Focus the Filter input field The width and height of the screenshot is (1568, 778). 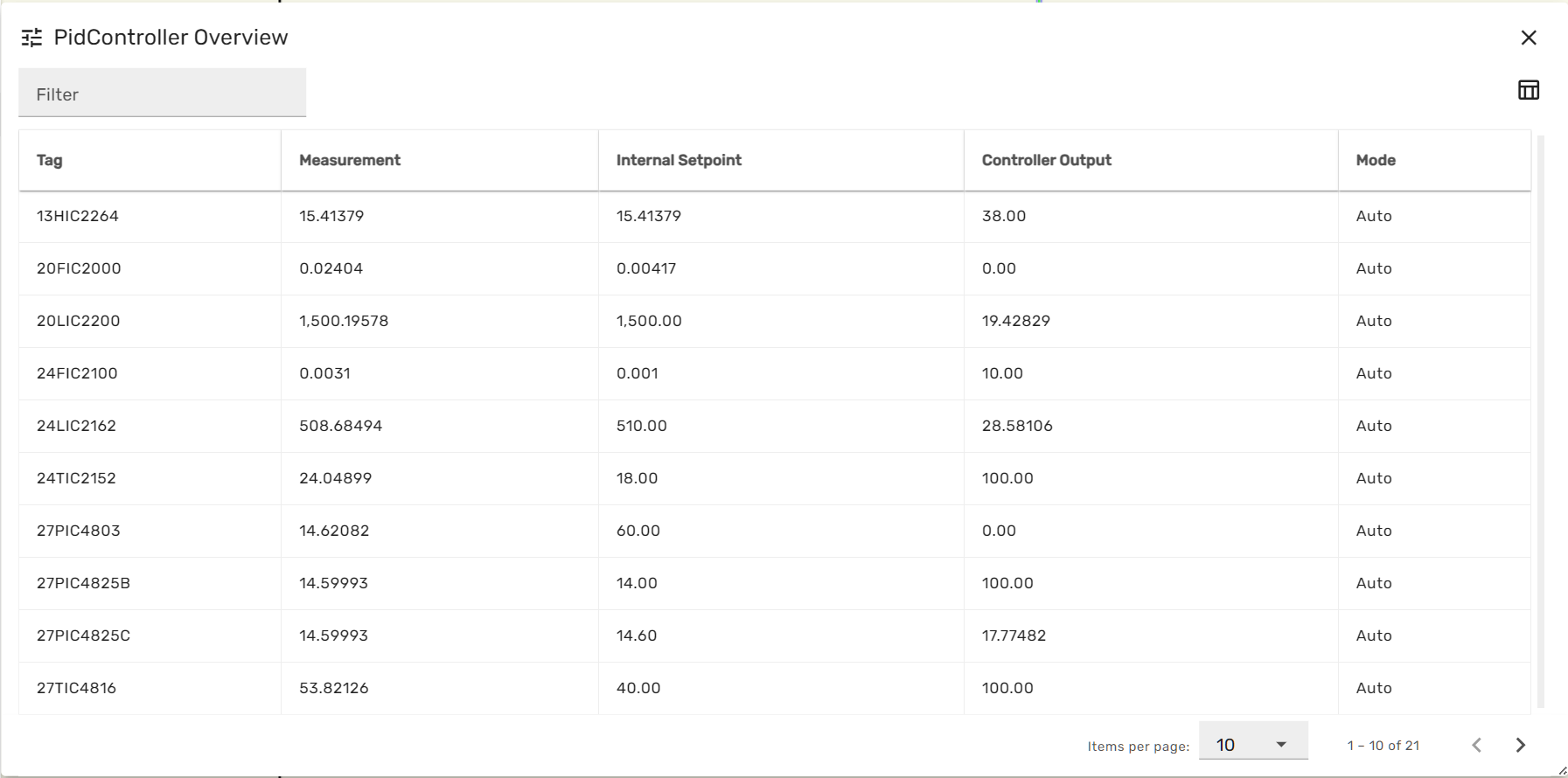tap(163, 94)
